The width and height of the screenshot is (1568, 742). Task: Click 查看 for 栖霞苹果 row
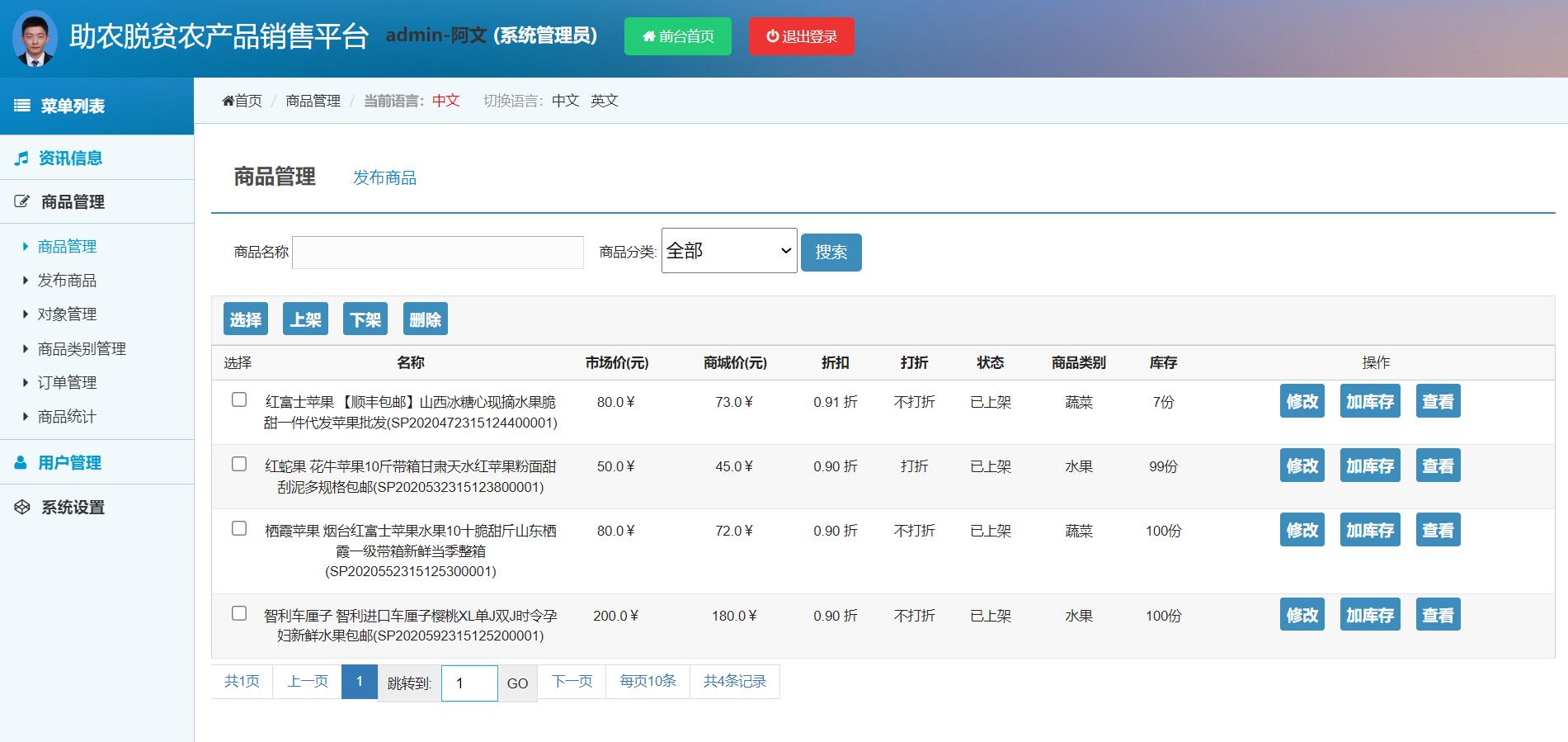(1439, 530)
